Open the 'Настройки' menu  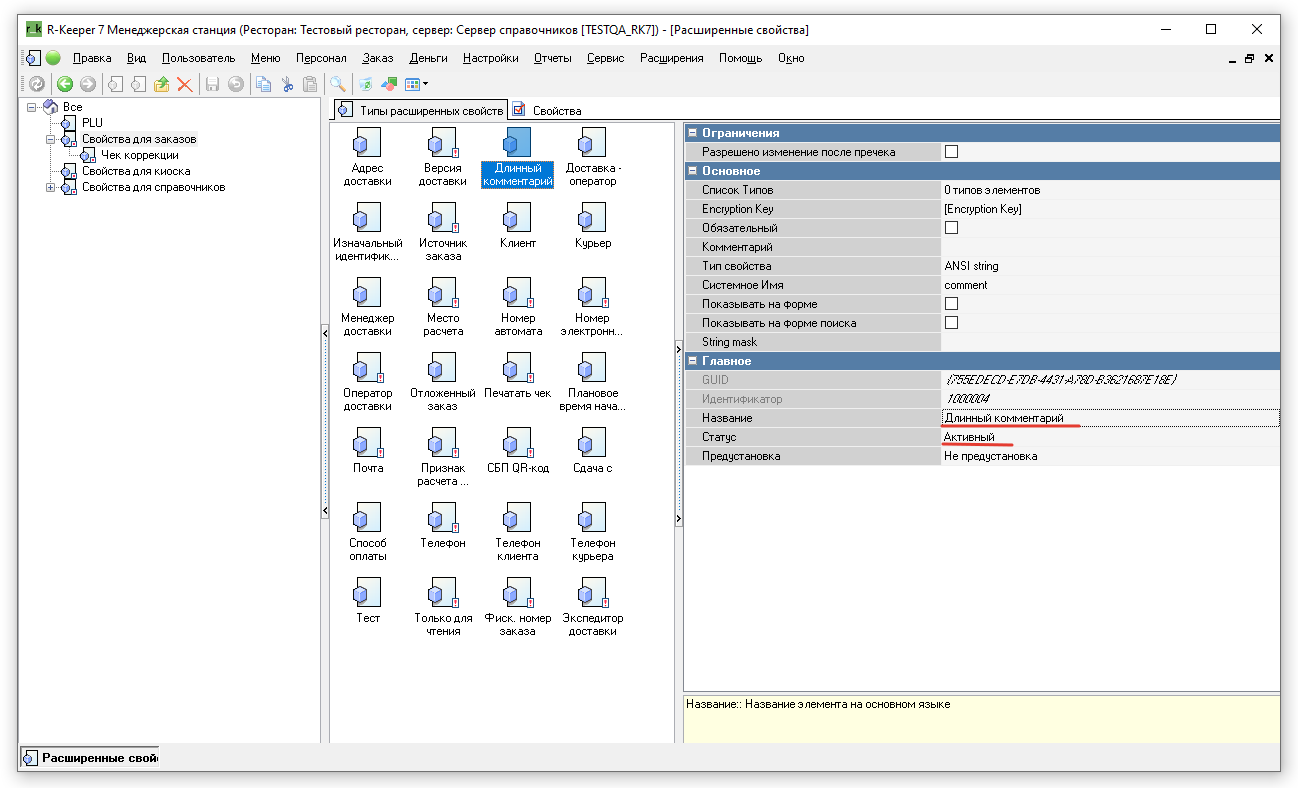pos(490,58)
